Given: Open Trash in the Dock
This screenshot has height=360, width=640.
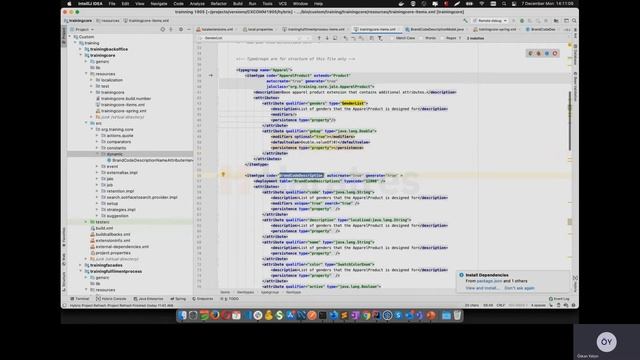Looking at the screenshot, I should (457, 315).
